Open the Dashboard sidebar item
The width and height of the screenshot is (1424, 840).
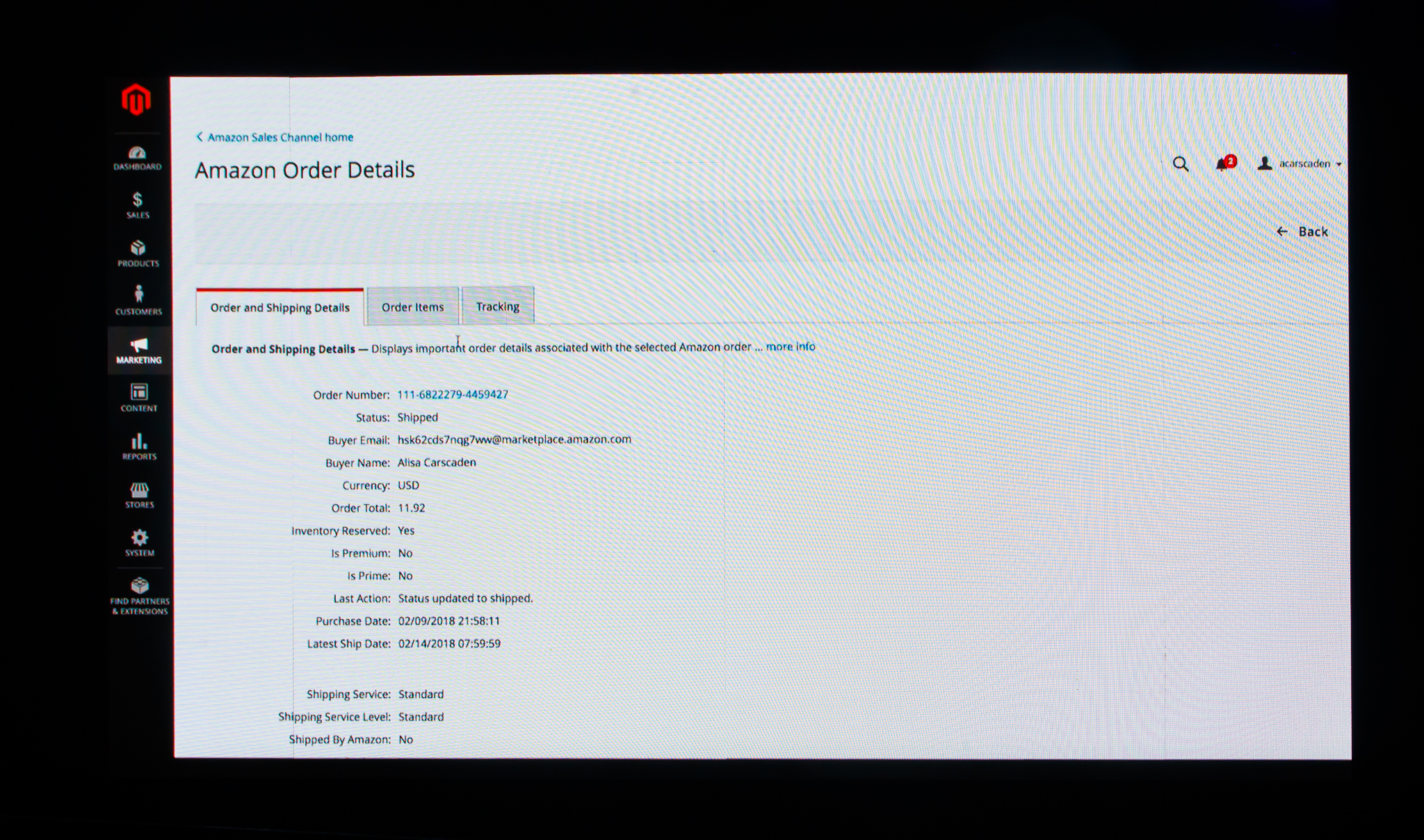pyautogui.click(x=138, y=158)
